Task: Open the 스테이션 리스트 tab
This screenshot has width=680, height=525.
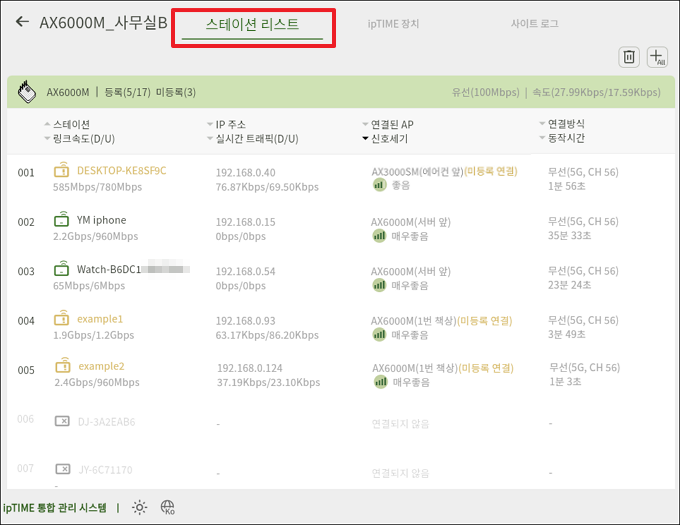Action: click(x=252, y=24)
